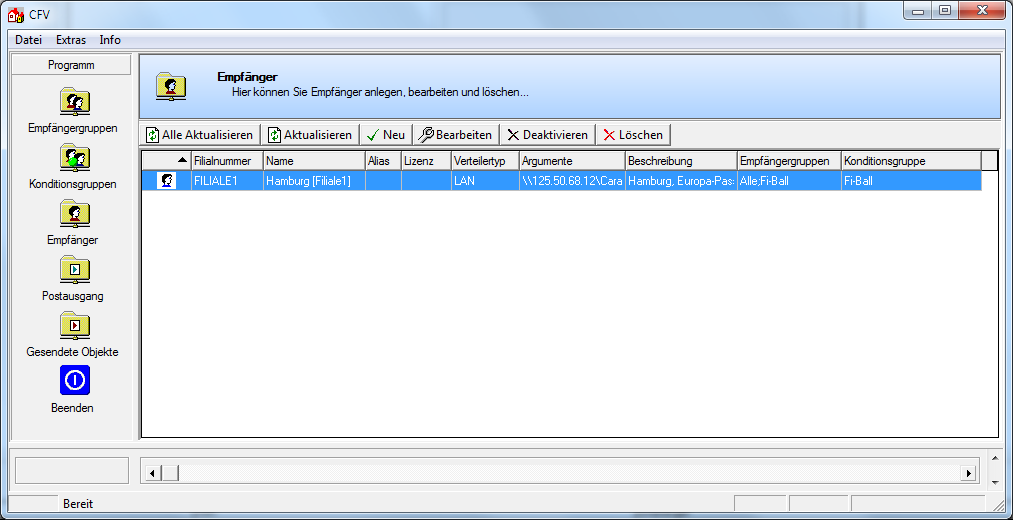This screenshot has width=1013, height=520.
Task: Click the Bereit status bar text
Action: tap(78, 503)
